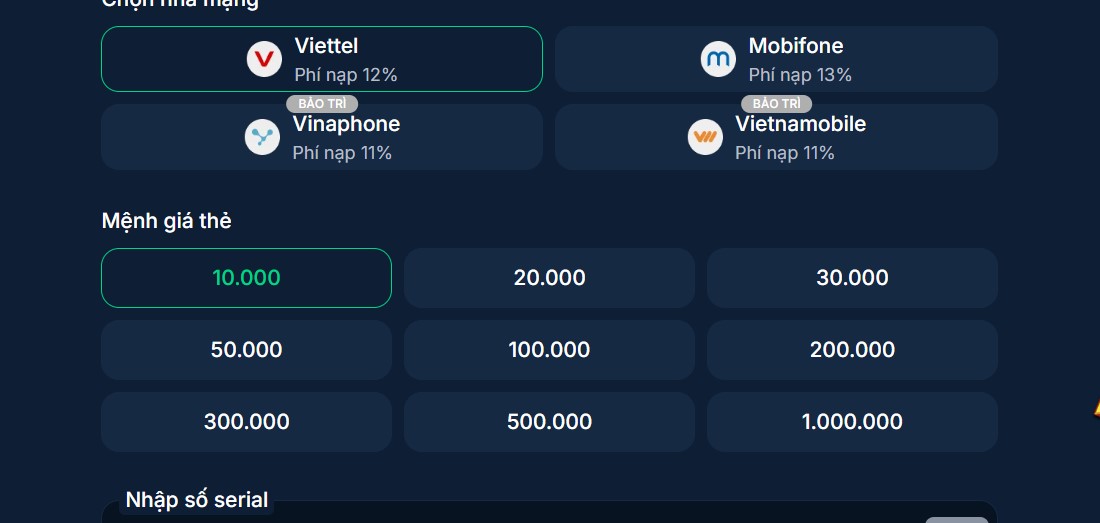Image resolution: width=1100 pixels, height=523 pixels.
Task: Select Viettel as the network provider
Action: [x=321, y=59]
